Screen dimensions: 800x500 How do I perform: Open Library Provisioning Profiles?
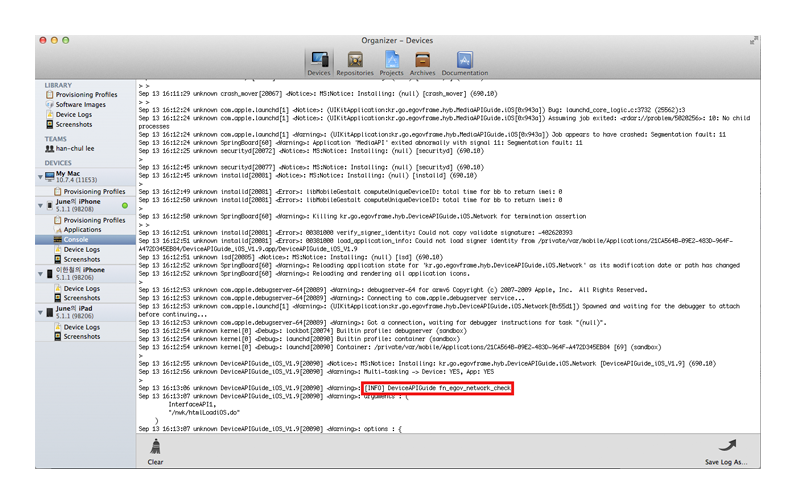[x=88, y=94]
